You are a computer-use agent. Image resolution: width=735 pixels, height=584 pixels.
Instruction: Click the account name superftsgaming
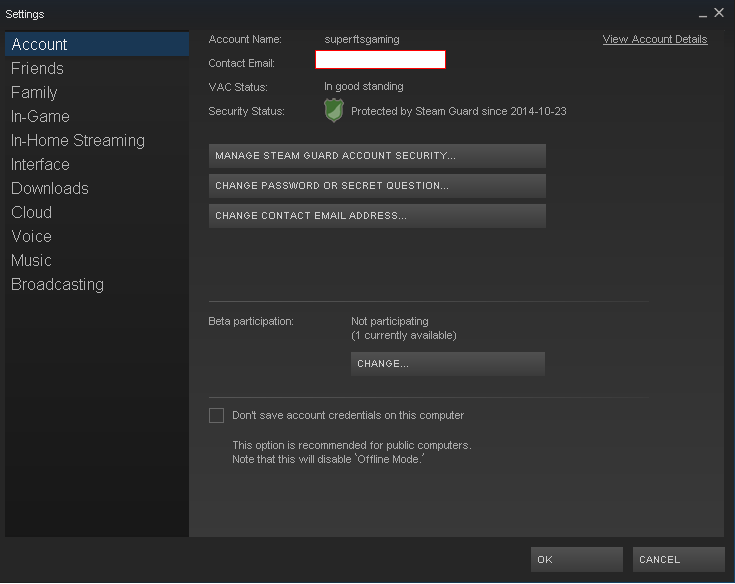[x=362, y=39]
